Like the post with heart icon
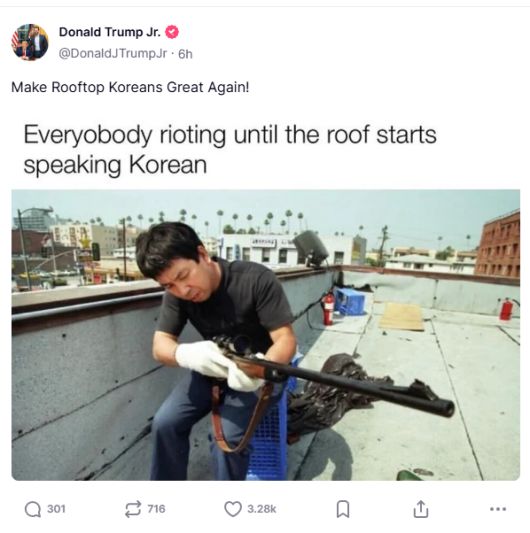The image size is (530, 533). tap(233, 509)
